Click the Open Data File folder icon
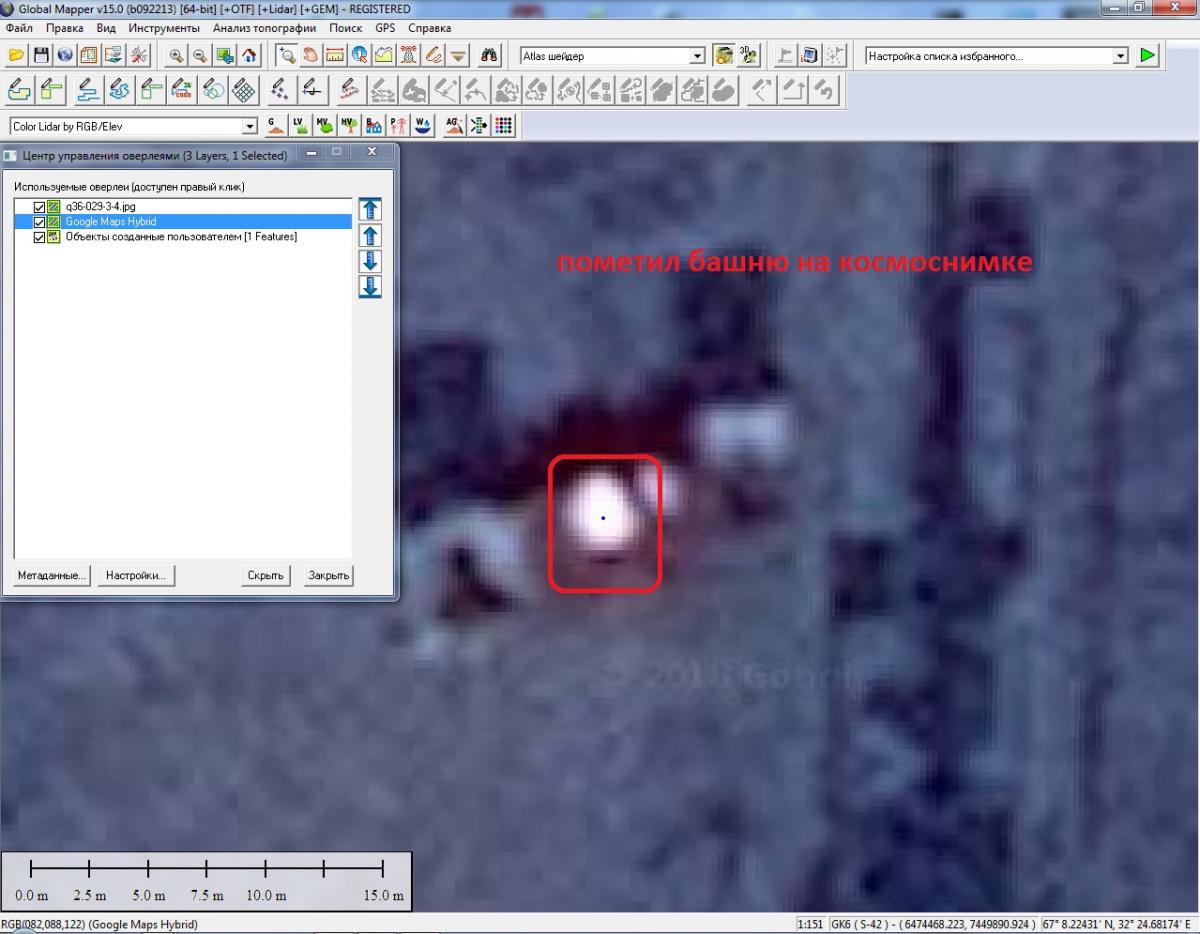The width and height of the screenshot is (1200, 934). (16, 56)
